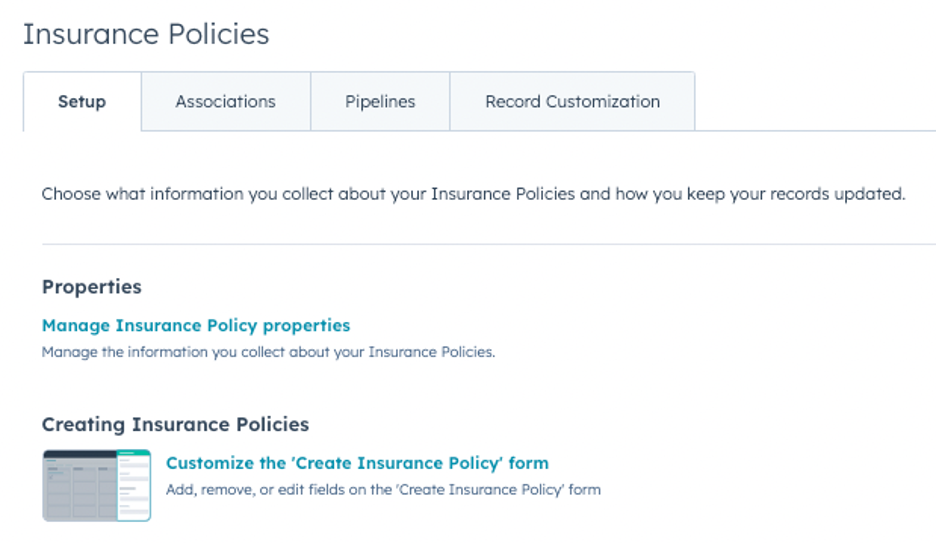The image size is (936, 544).
Task: Click the 'Manage the information you collect' text
Action: (x=268, y=352)
